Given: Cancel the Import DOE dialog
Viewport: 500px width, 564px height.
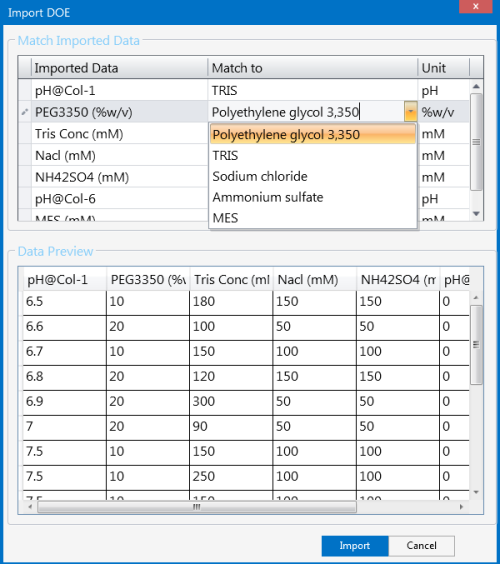Looking at the screenshot, I should (x=422, y=546).
